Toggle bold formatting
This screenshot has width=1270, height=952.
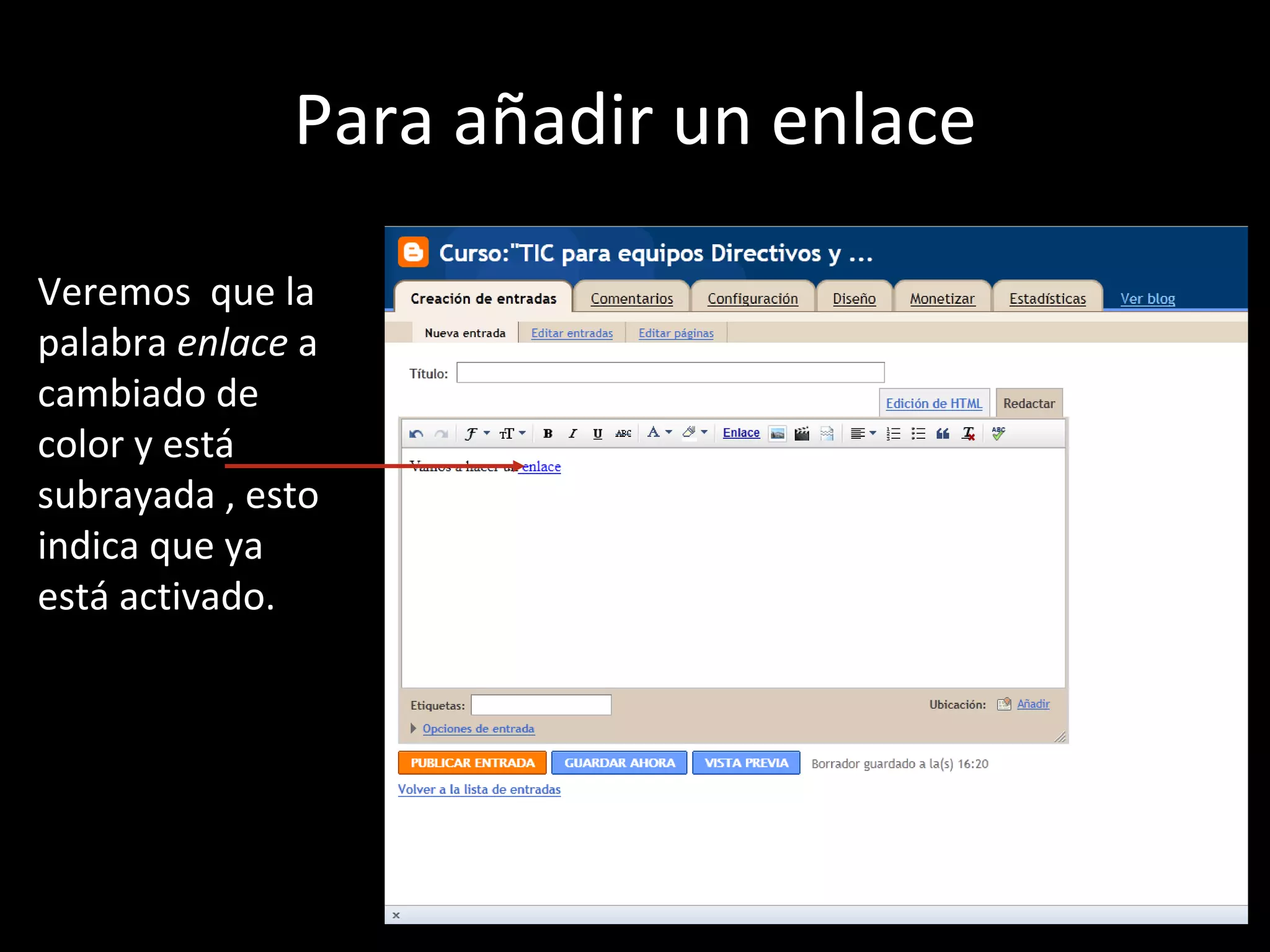tap(548, 433)
